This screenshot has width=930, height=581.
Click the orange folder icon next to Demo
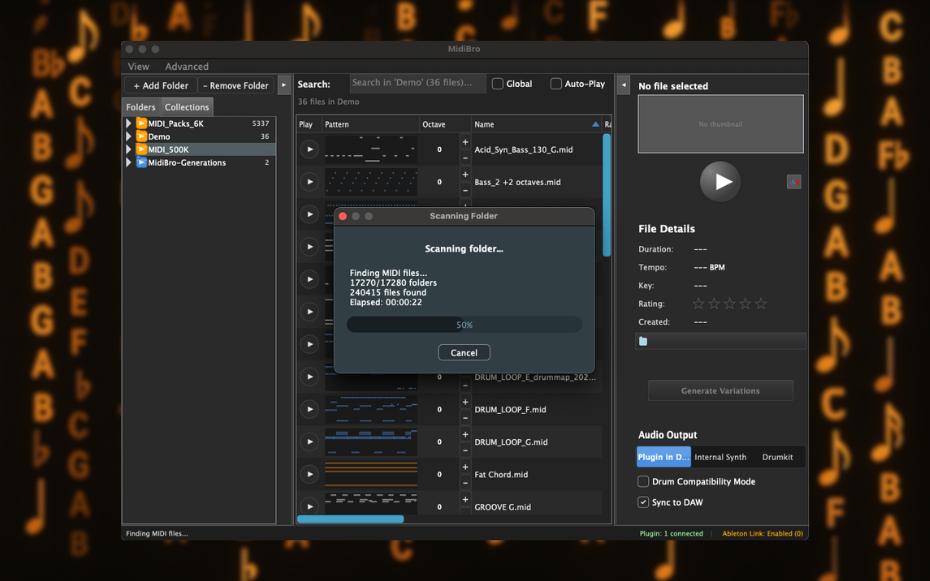[x=142, y=136]
